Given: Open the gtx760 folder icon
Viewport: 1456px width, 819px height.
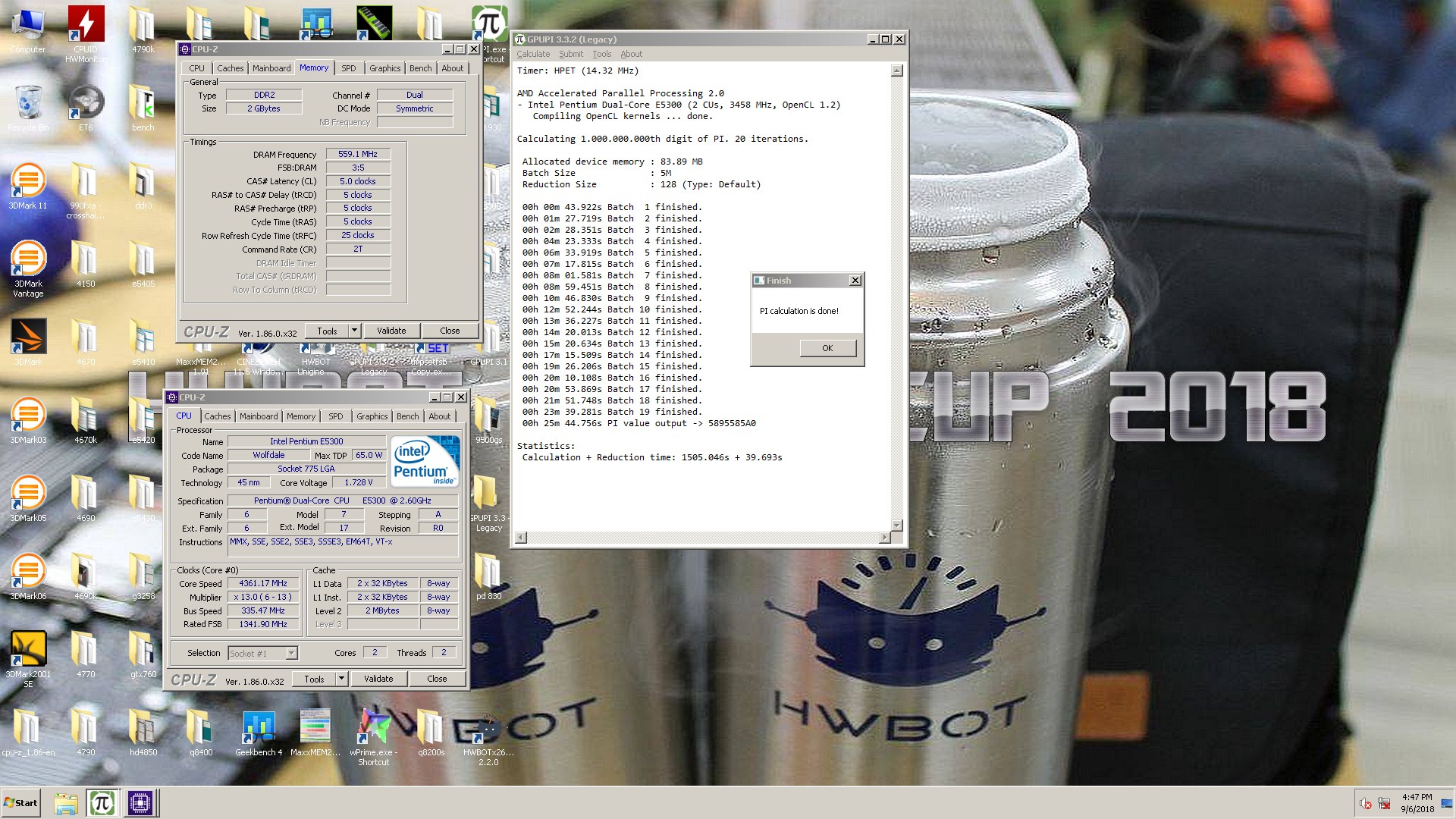Looking at the screenshot, I should tap(143, 655).
